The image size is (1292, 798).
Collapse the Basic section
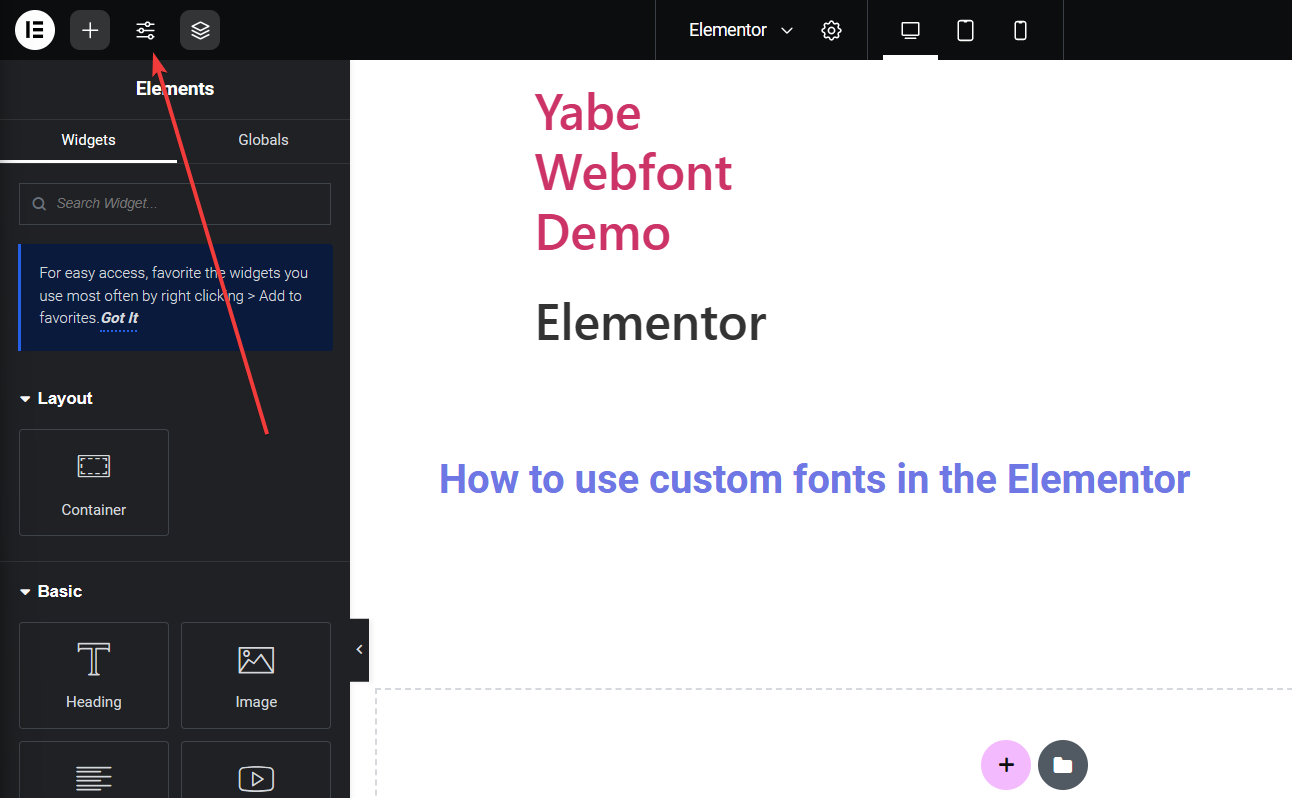[51, 591]
